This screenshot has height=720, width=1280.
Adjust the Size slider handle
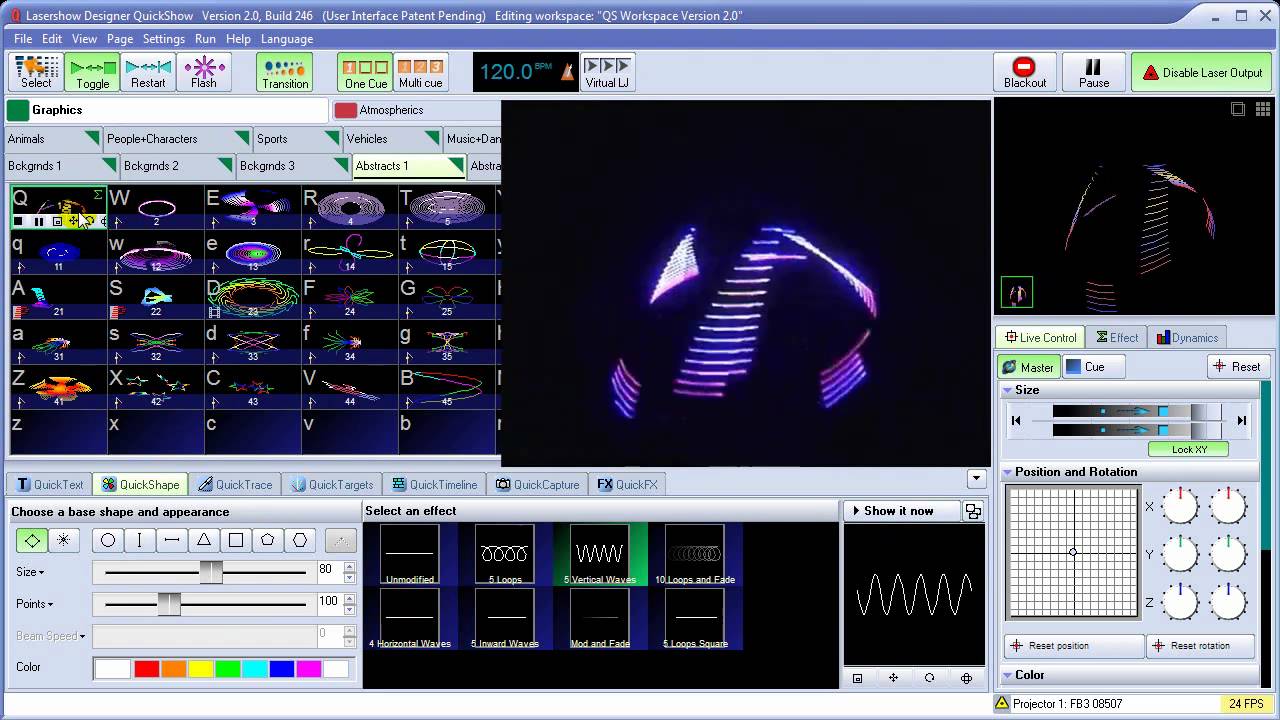point(211,572)
